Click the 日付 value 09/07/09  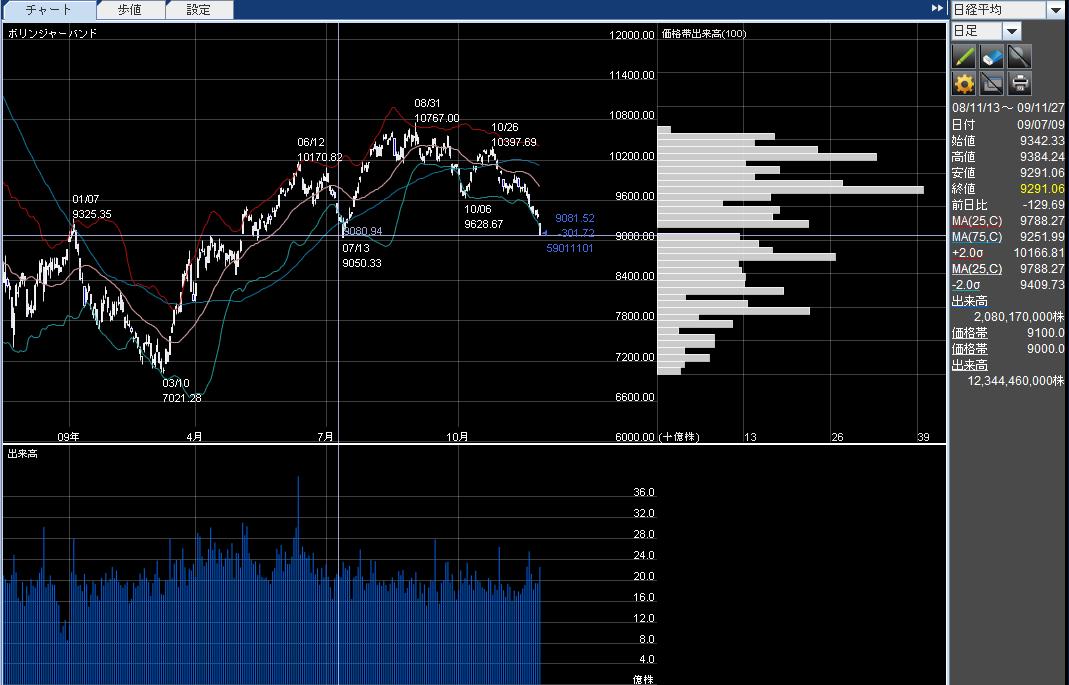pyautogui.click(x=1040, y=125)
